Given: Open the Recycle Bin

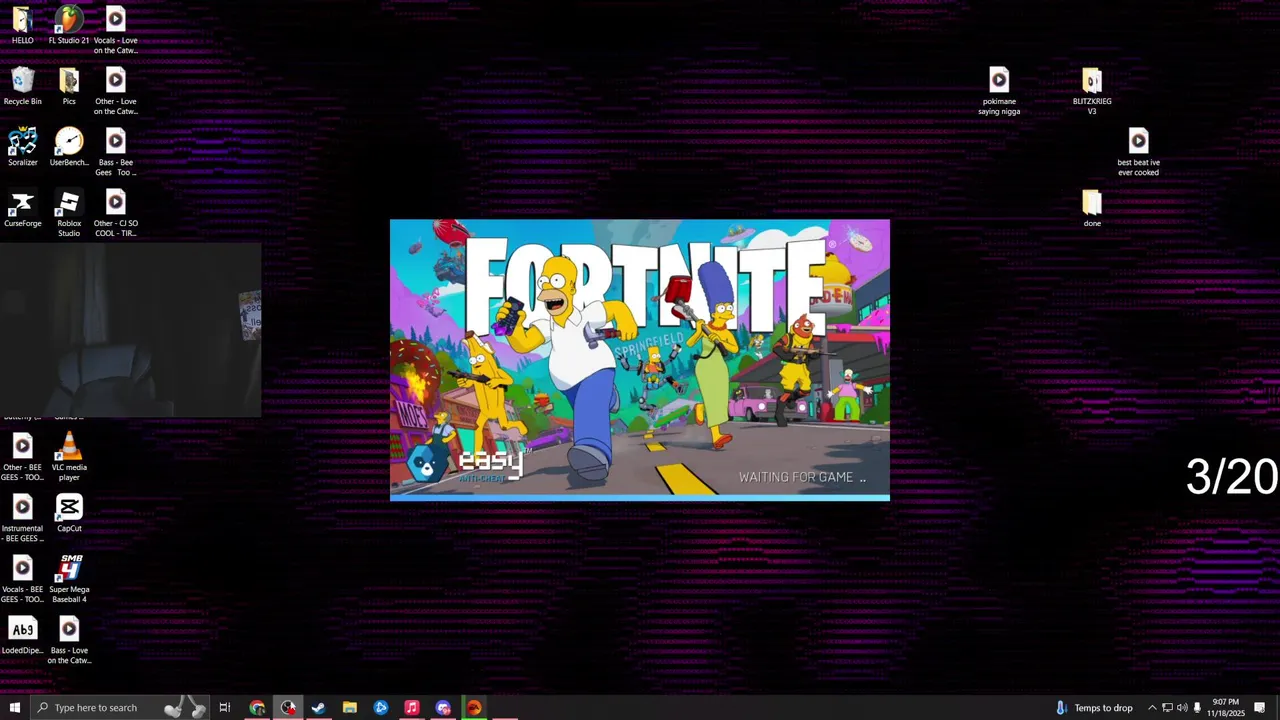Looking at the screenshot, I should point(22,88).
